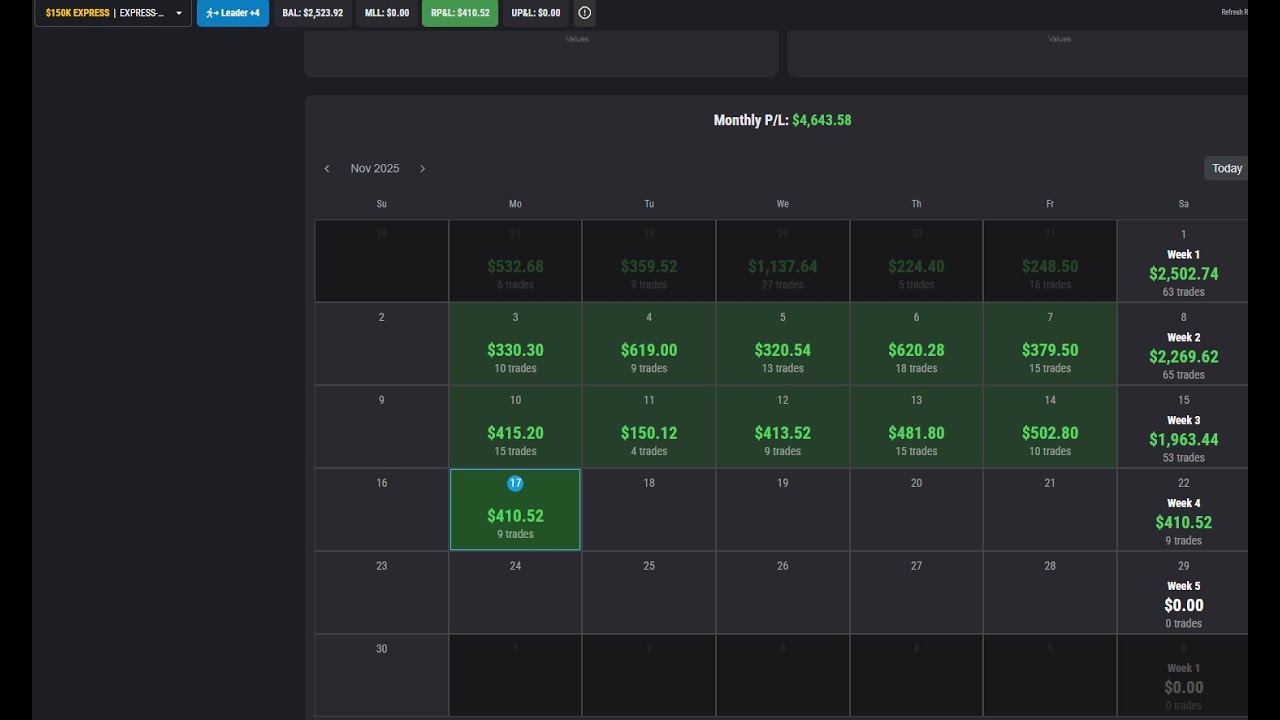Go to previous month with left chevron
The width and height of the screenshot is (1280, 720).
(x=327, y=169)
